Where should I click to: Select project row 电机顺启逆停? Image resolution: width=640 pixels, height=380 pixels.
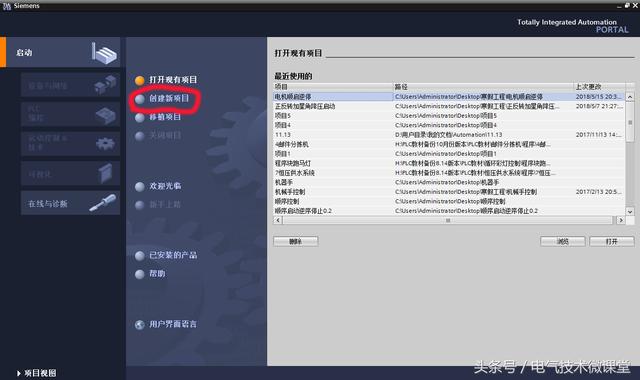(449, 97)
